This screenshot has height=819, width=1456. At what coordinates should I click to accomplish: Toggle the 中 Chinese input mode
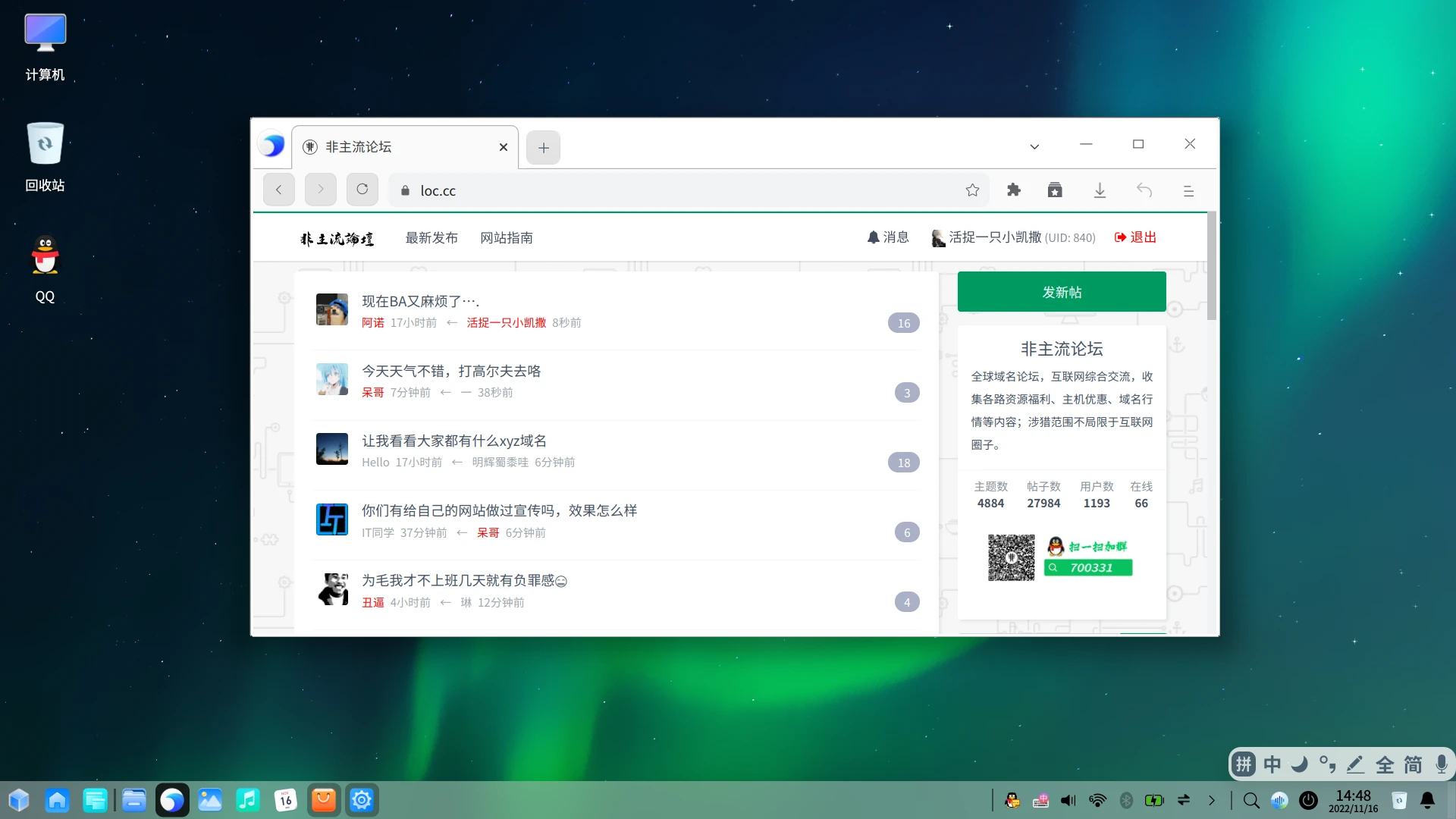[x=1272, y=764]
